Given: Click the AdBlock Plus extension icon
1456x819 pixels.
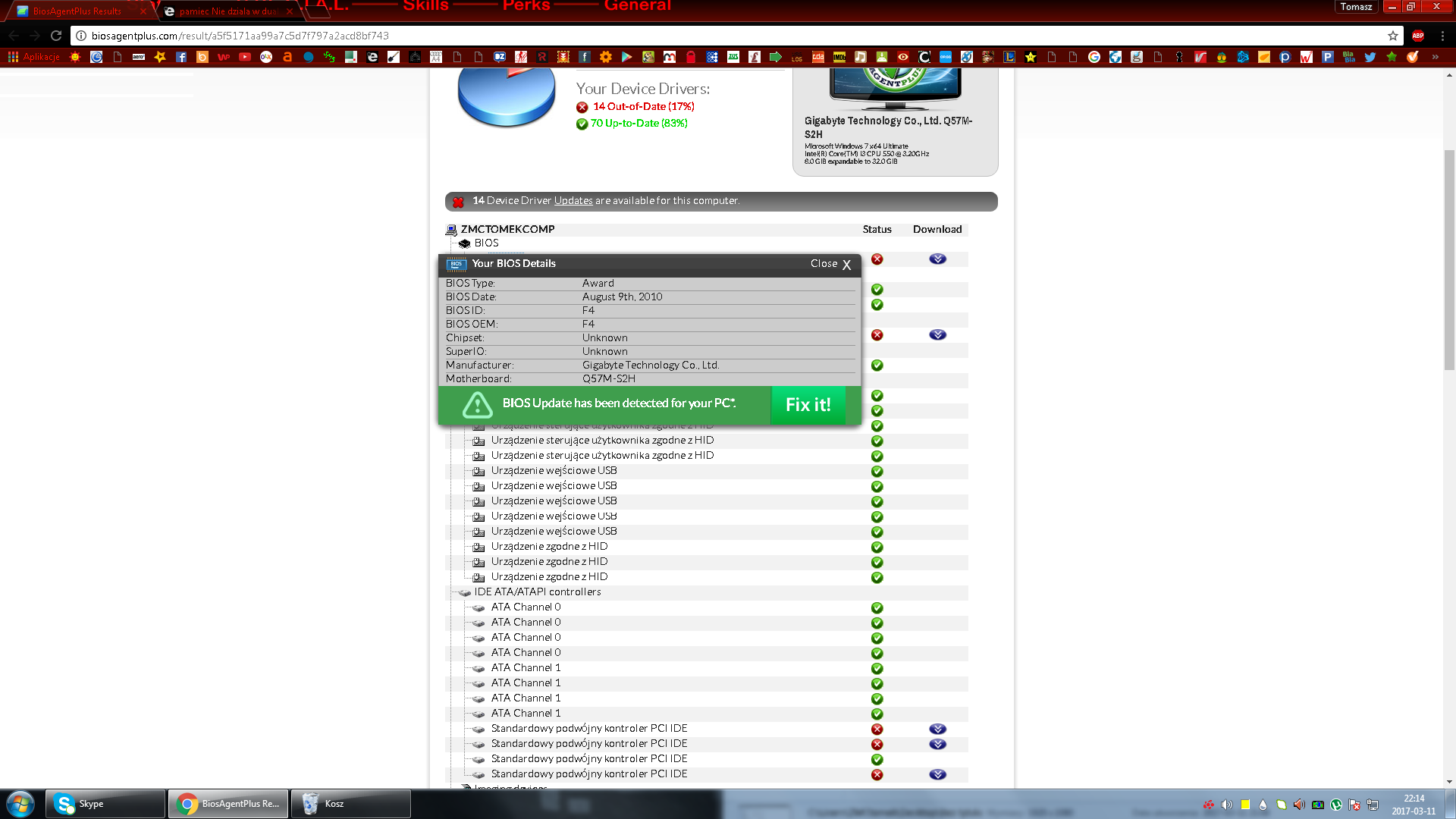Looking at the screenshot, I should (x=1418, y=36).
